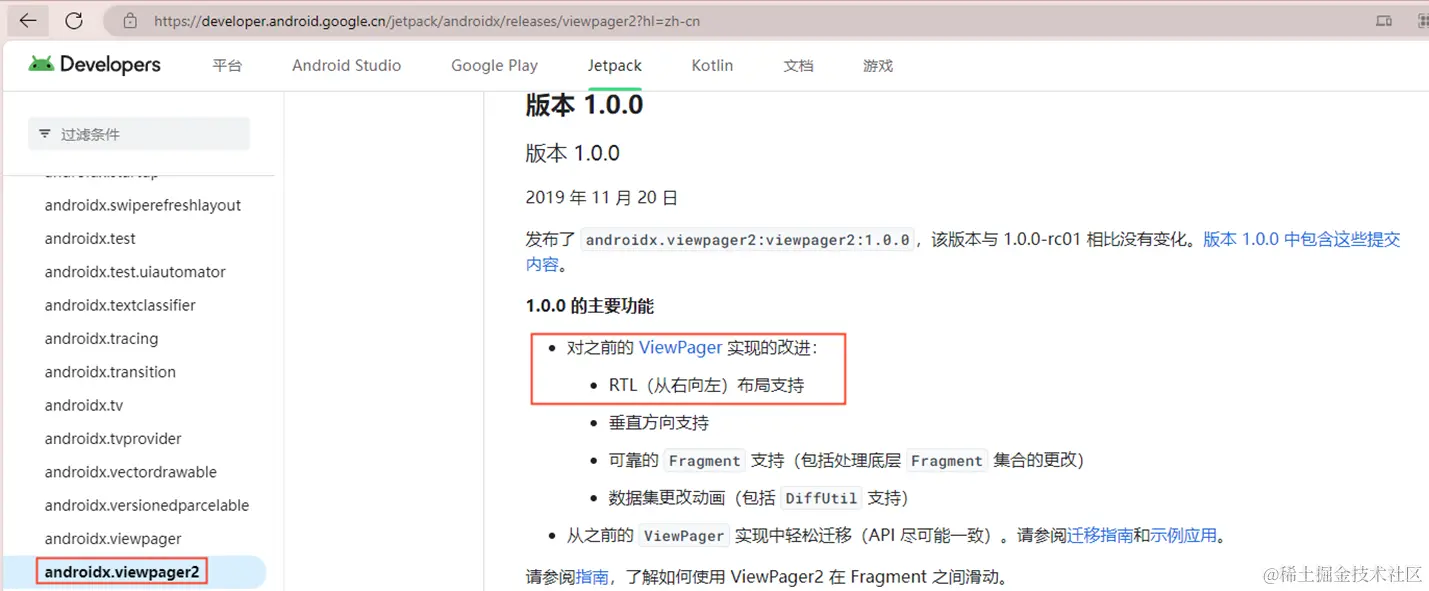Image resolution: width=1429 pixels, height=591 pixels.
Task: Open the Kotlin tab
Action: (712, 65)
